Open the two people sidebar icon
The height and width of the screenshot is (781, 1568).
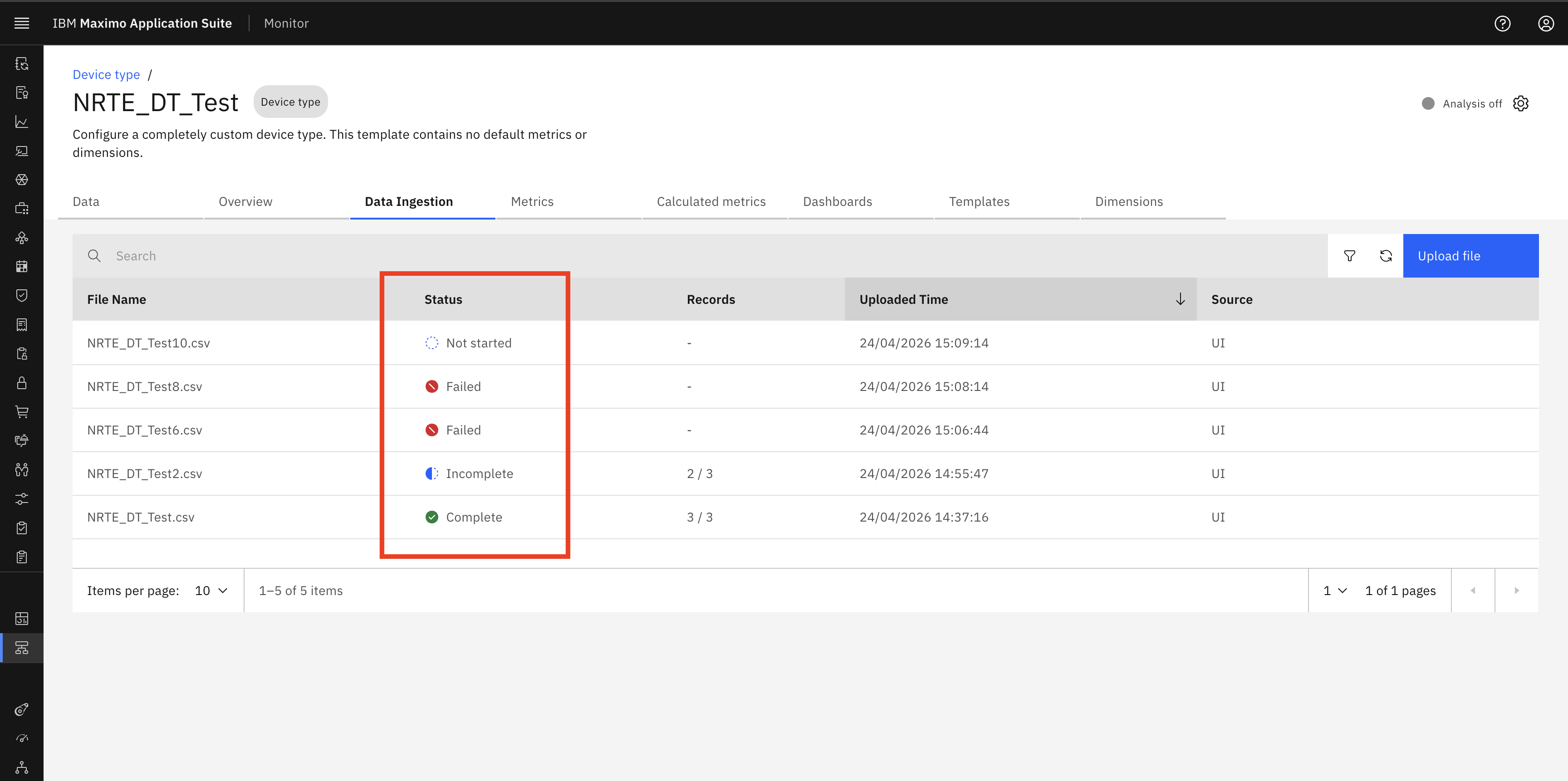tap(22, 469)
